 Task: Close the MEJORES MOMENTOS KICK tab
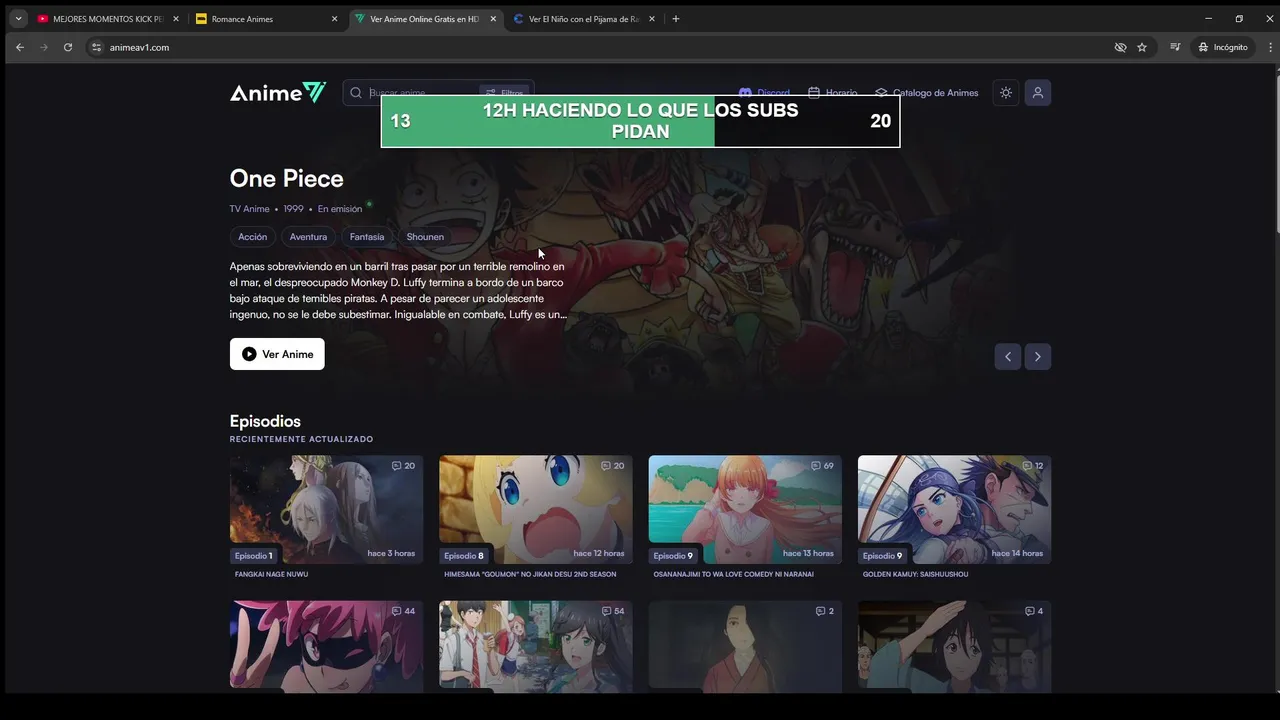click(176, 19)
